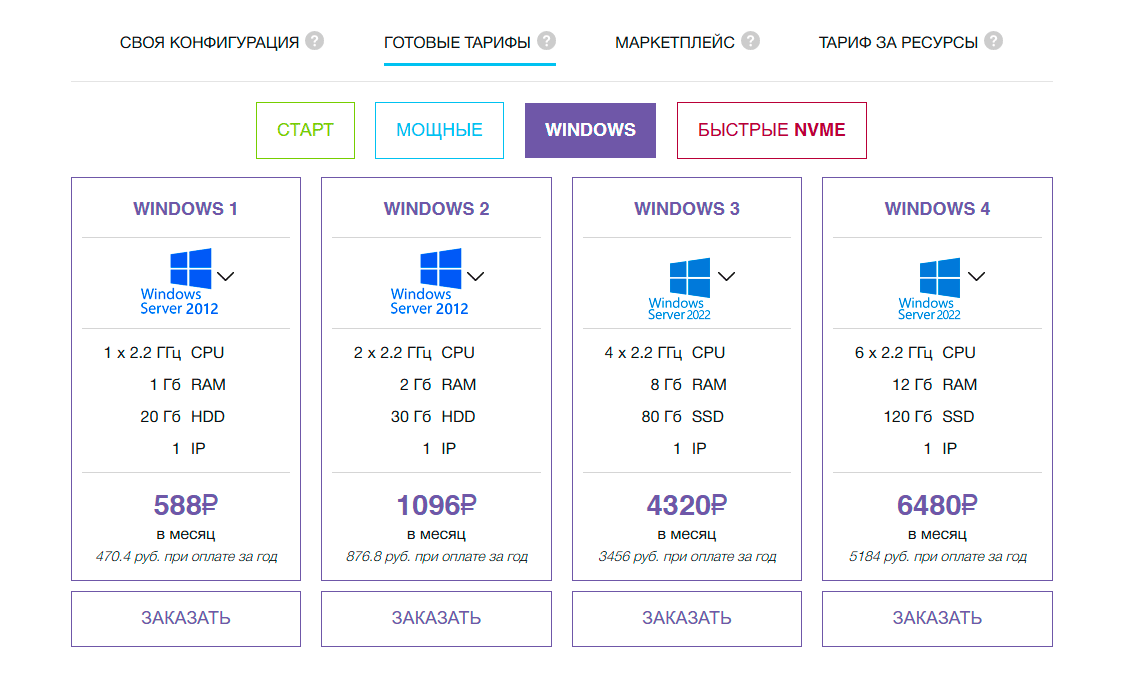The image size is (1132, 691).
Task: Click the 6480₽ monthly price
Action: tap(937, 505)
